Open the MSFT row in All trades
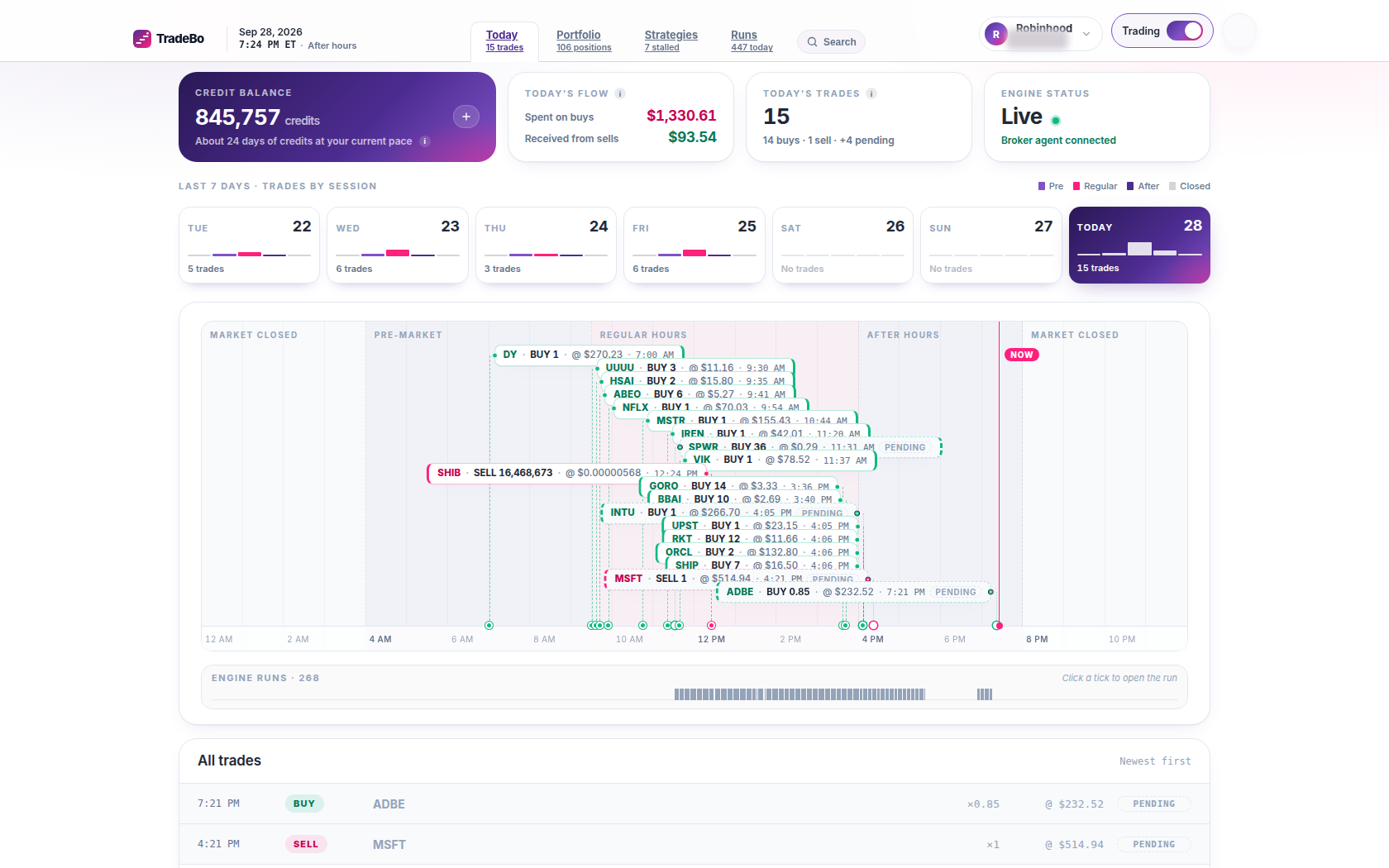 click(x=694, y=844)
